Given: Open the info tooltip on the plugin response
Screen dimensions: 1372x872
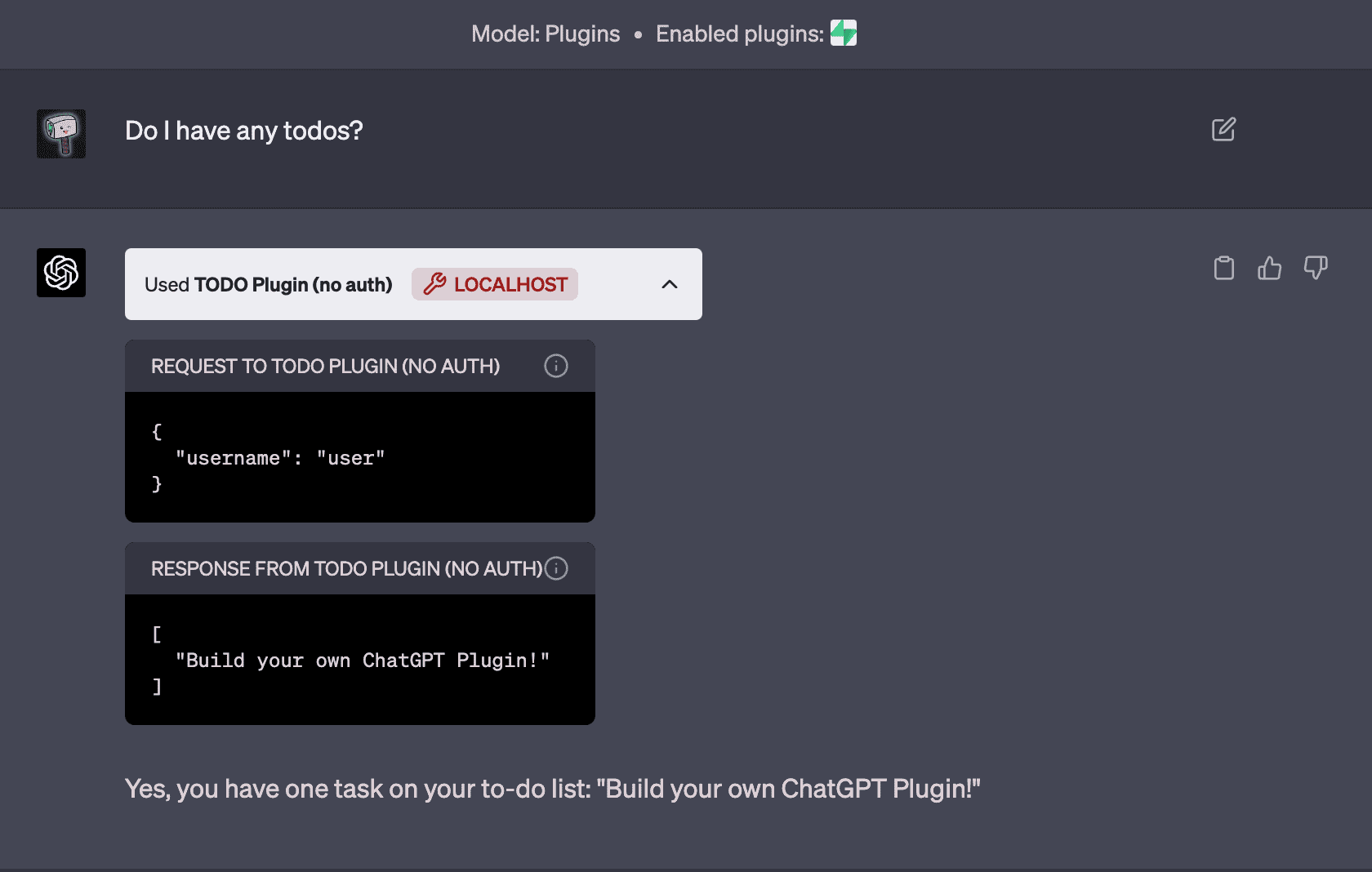Looking at the screenshot, I should (555, 568).
